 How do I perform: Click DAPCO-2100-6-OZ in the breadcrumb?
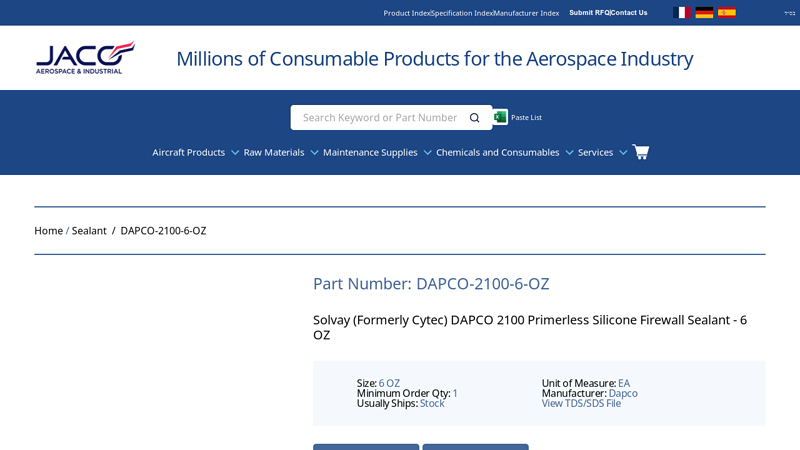(163, 231)
